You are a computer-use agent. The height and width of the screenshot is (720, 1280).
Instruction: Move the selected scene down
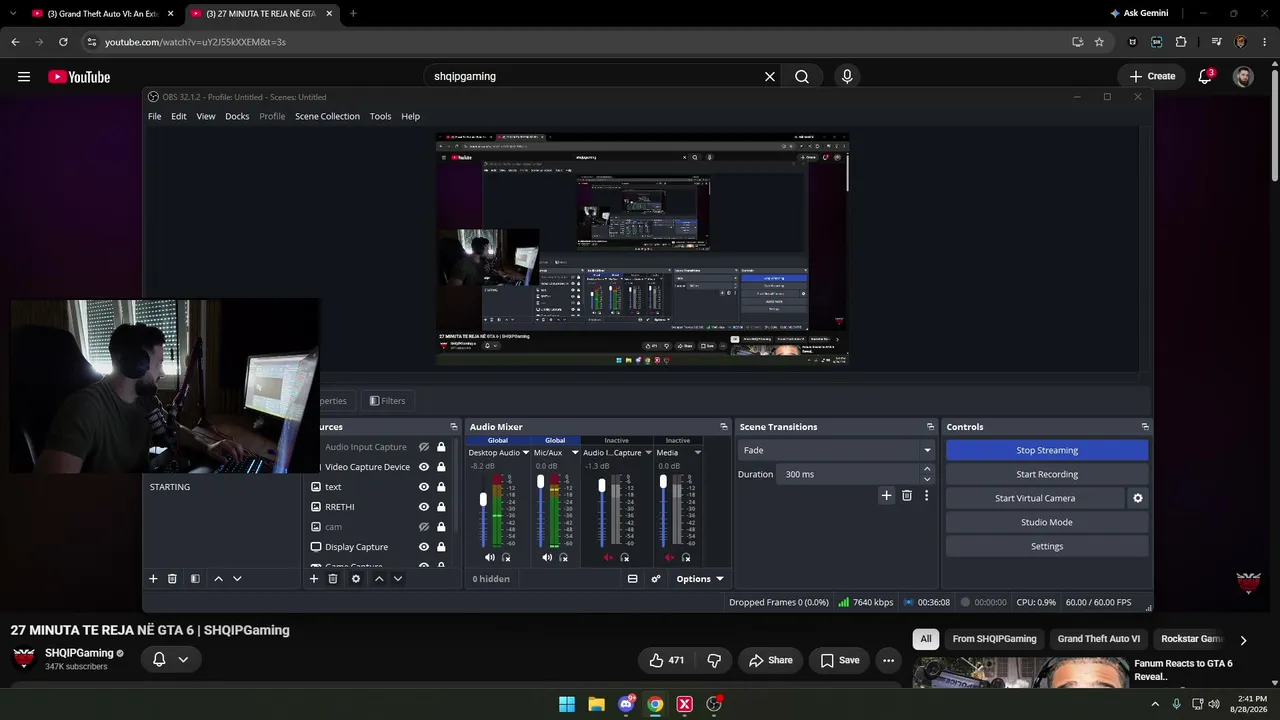pos(237,579)
